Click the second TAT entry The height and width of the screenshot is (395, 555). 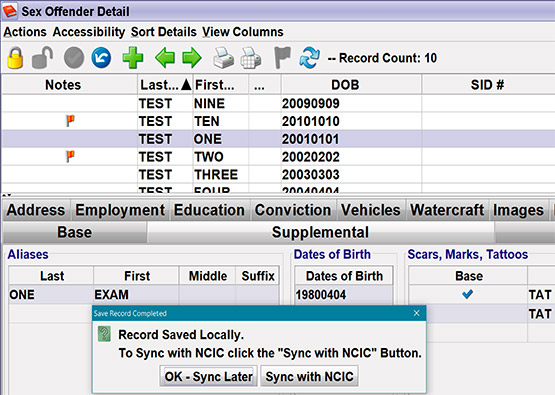[540, 314]
